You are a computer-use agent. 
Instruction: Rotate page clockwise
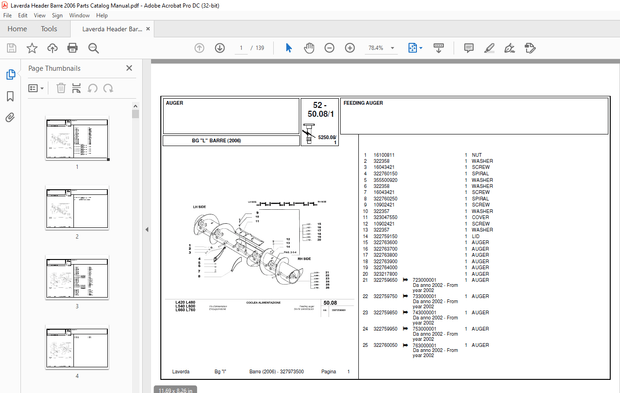pyautogui.click(x=108, y=88)
